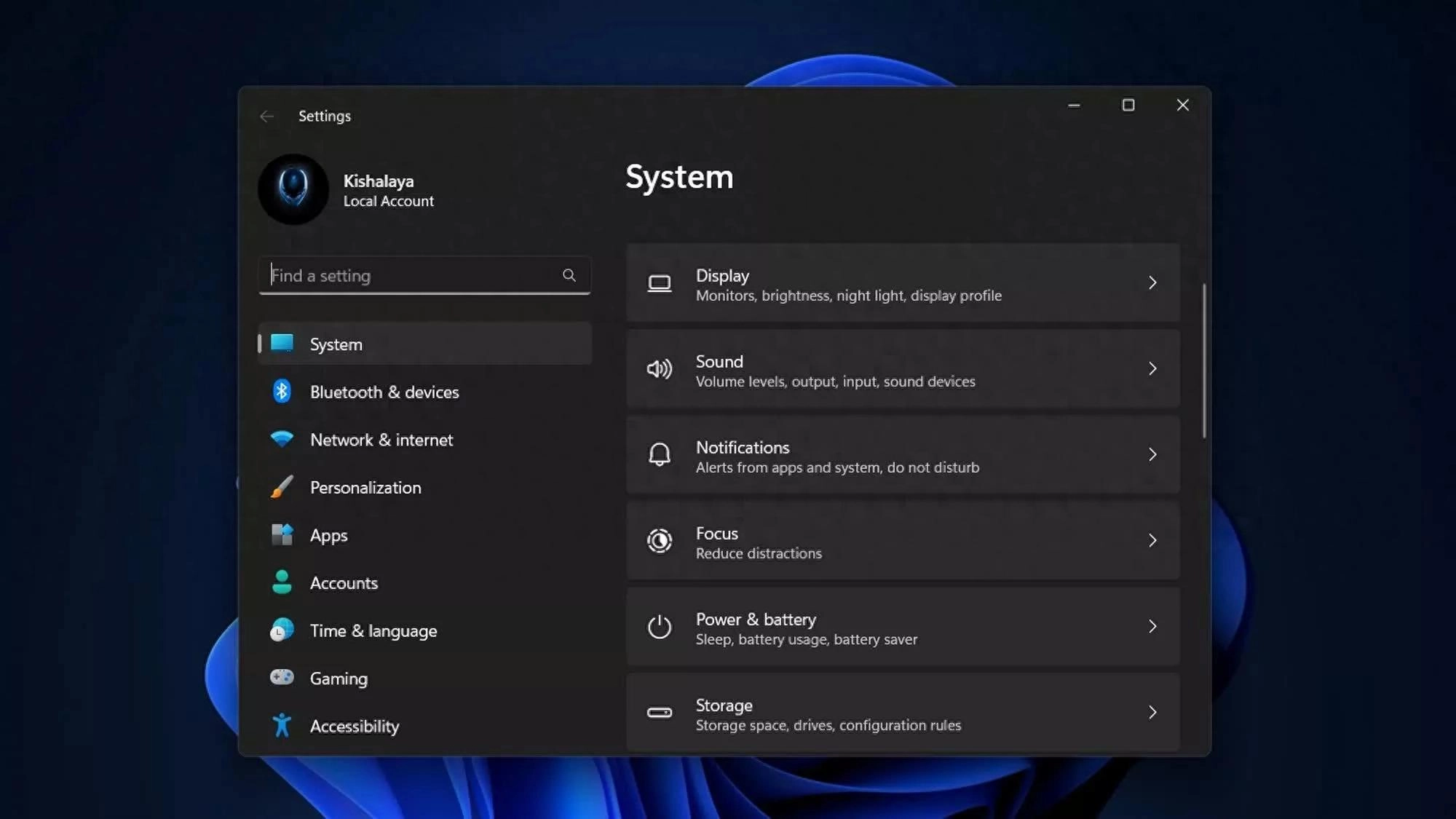The image size is (1456, 819).
Task: Click the Network & internet Wi-Fi icon
Action: [x=282, y=440]
